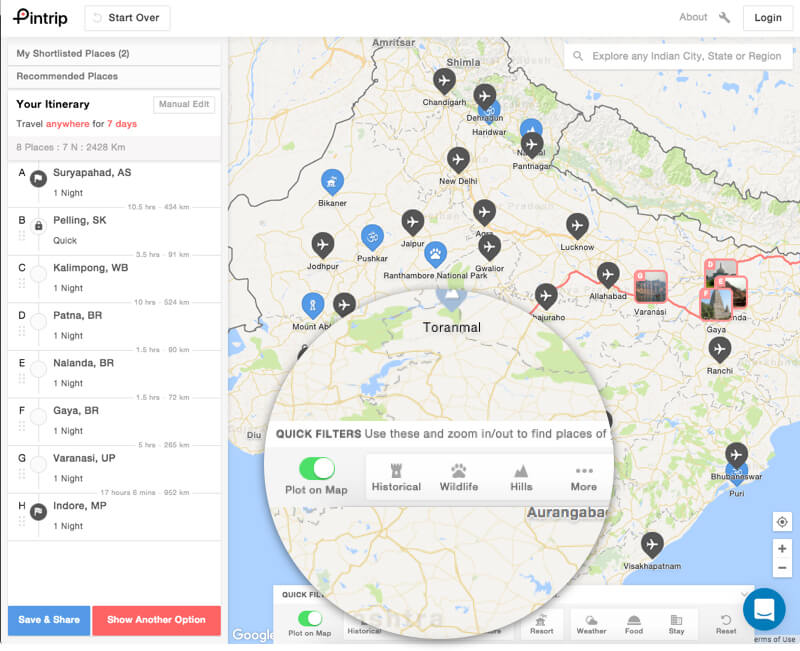The width and height of the screenshot is (800, 651).
Task: Change the '7 days' trip duration
Action: 122,124
